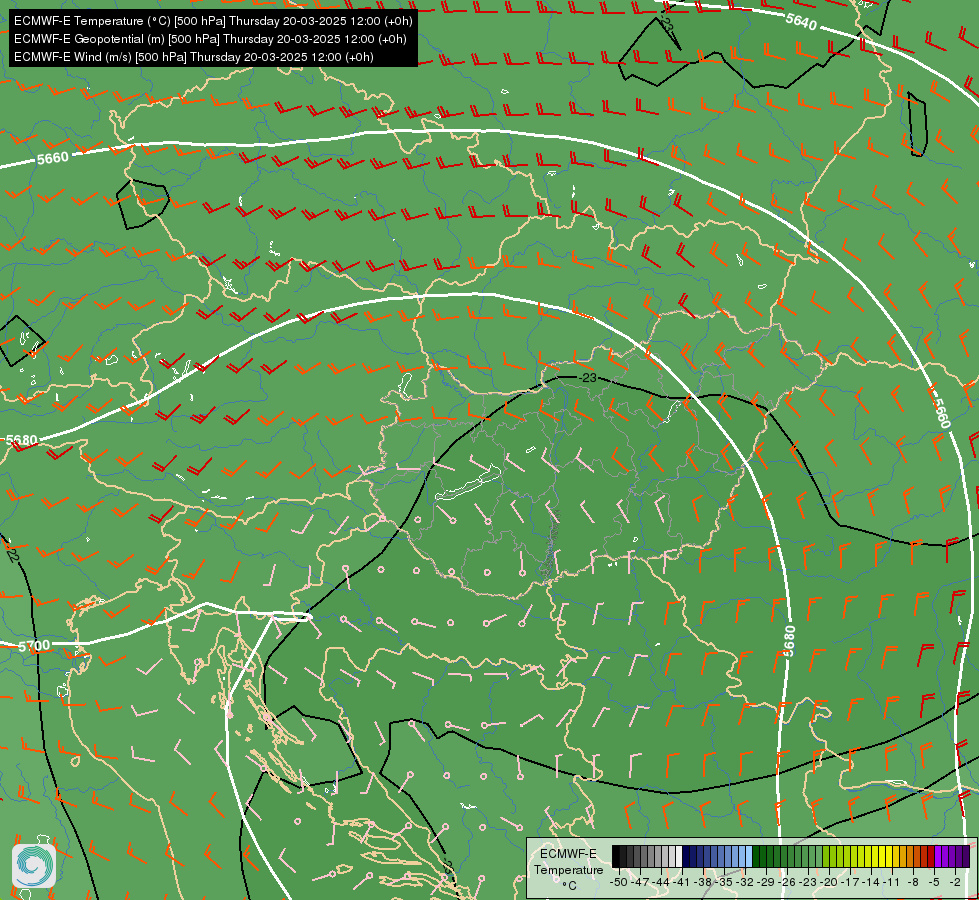Pick the blue section of the temperature color bar
The image size is (979, 900).
[x=717, y=857]
